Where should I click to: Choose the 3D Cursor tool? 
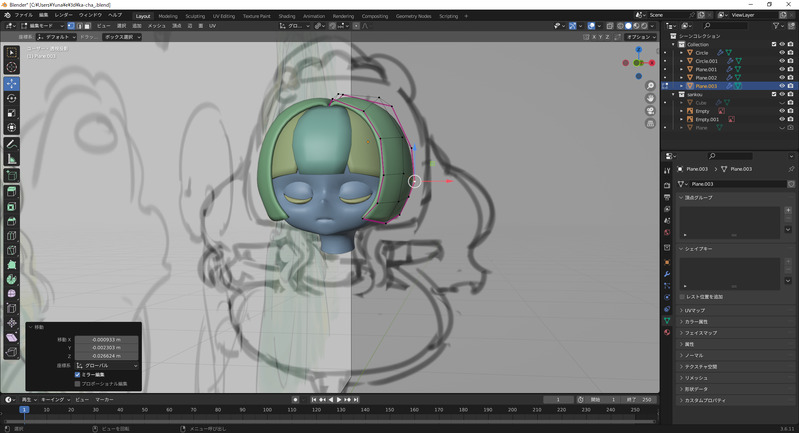click(12, 67)
